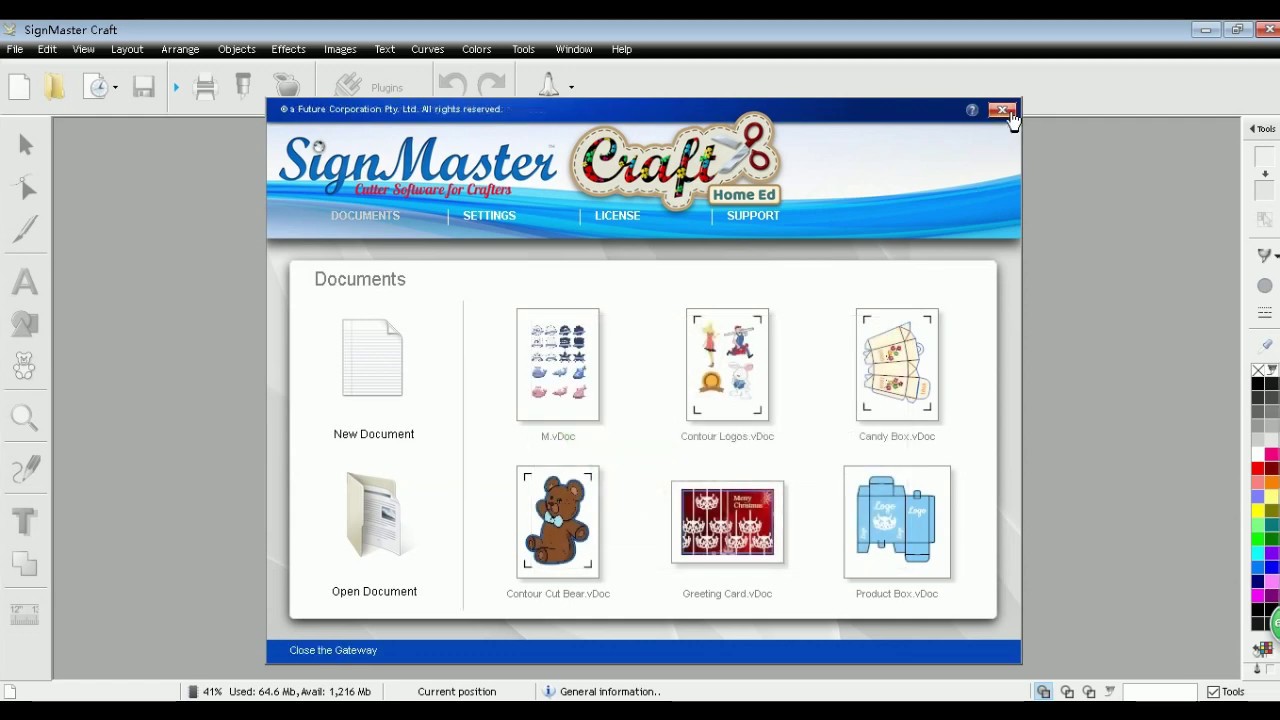Switch to the LICENSE gateway tab
This screenshot has width=1280, height=720.
(x=617, y=216)
